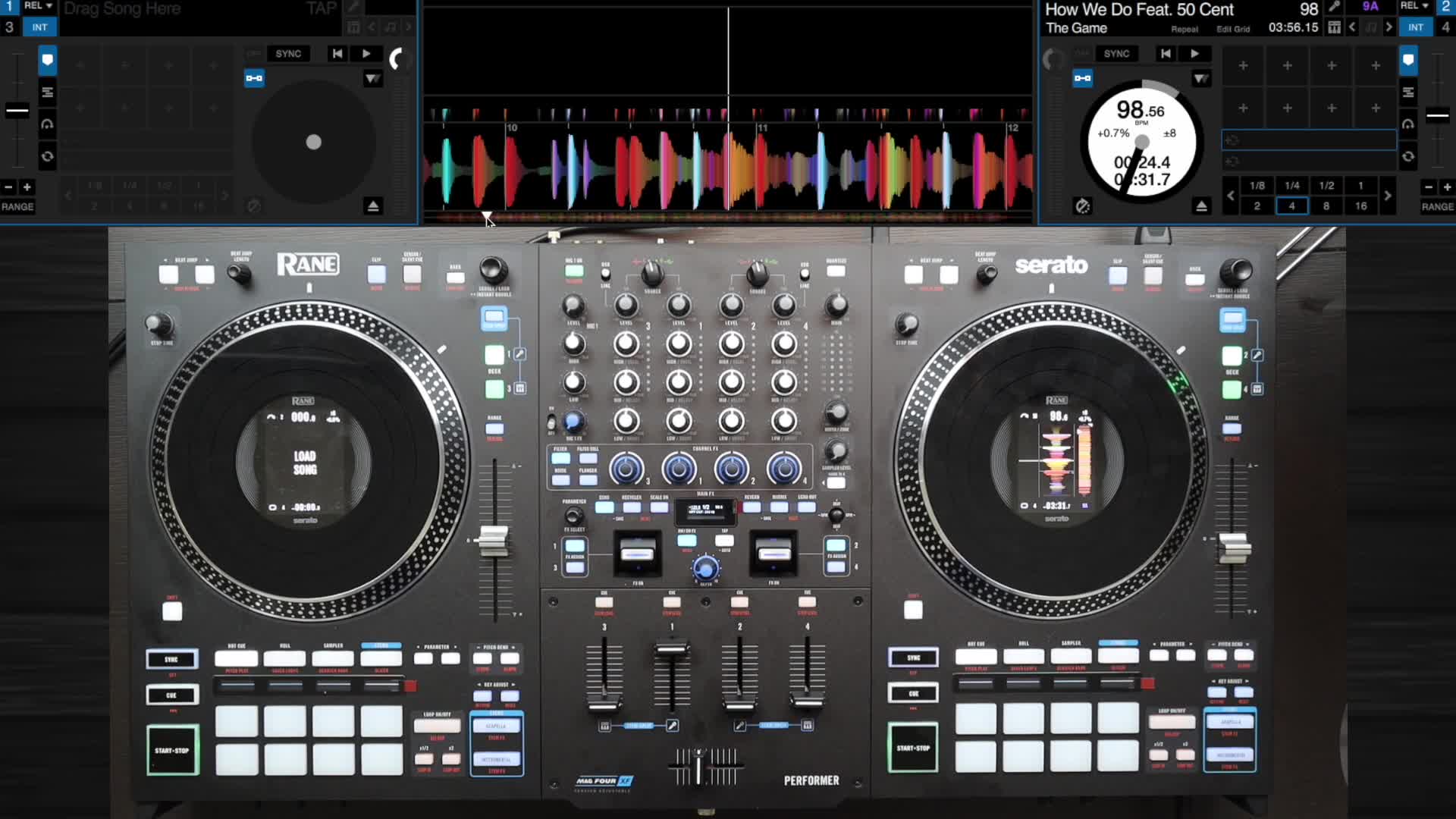
Task: Add first cue in second row, right deck
Action: point(1243,108)
